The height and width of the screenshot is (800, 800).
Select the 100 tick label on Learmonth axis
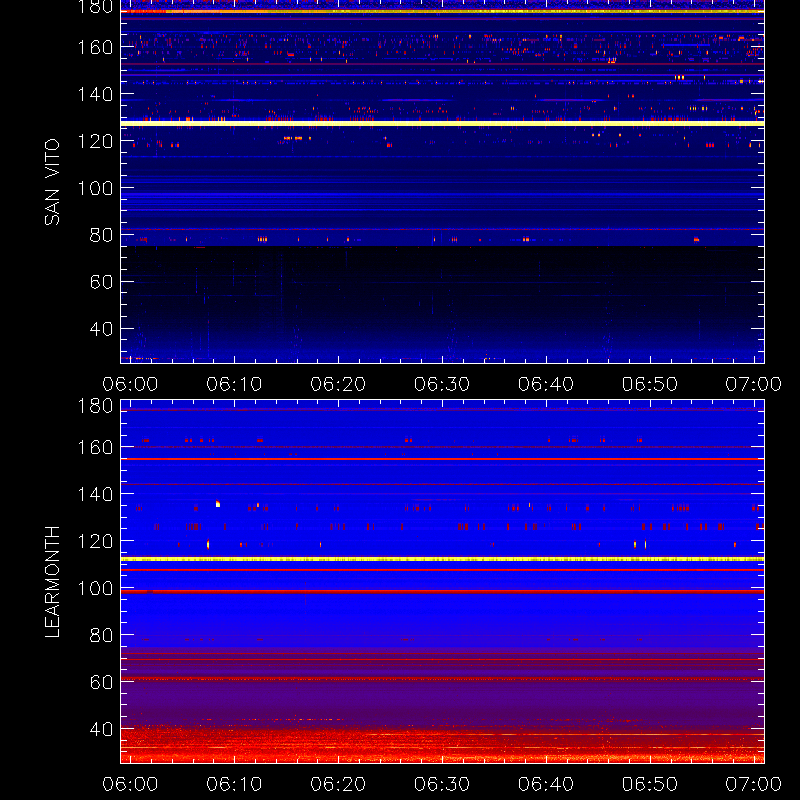tap(95, 588)
